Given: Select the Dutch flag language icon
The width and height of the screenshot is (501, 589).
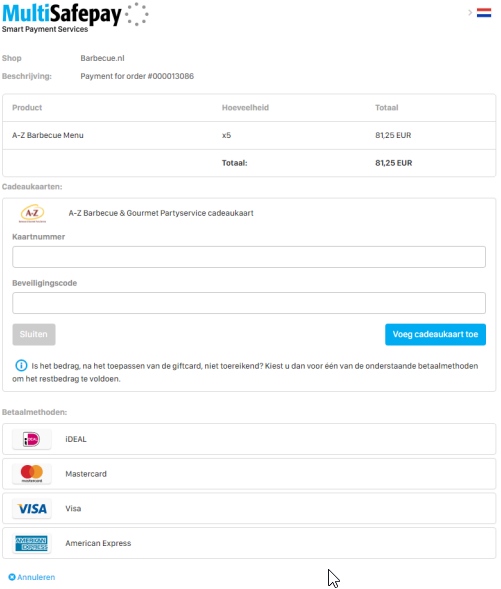Looking at the screenshot, I should tap(484, 13).
